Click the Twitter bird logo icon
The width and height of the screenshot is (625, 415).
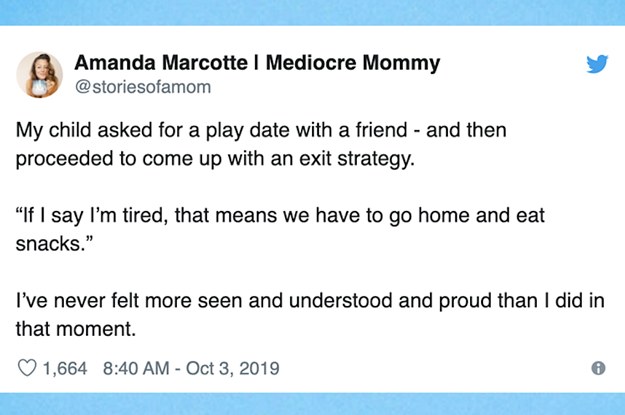(597, 64)
